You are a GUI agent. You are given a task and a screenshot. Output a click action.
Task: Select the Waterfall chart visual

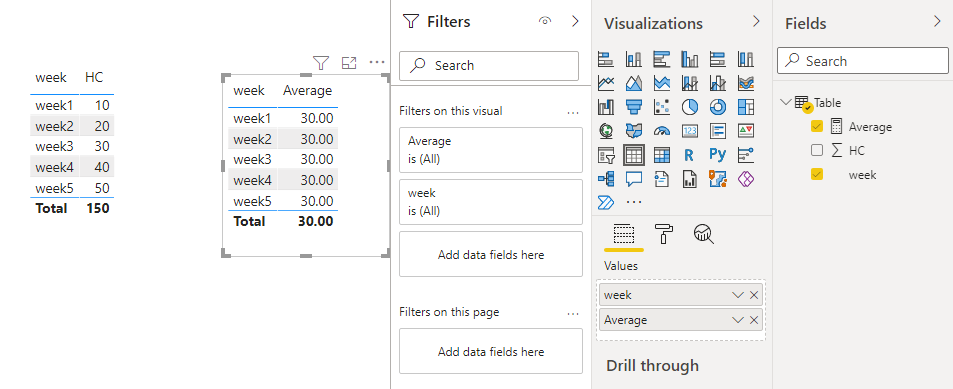[x=605, y=107]
